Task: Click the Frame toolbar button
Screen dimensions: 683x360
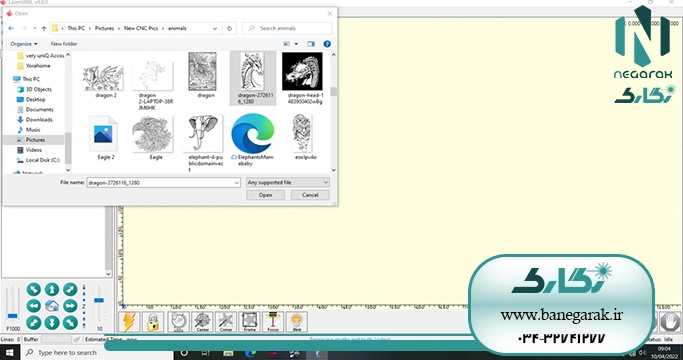Action: point(250,322)
